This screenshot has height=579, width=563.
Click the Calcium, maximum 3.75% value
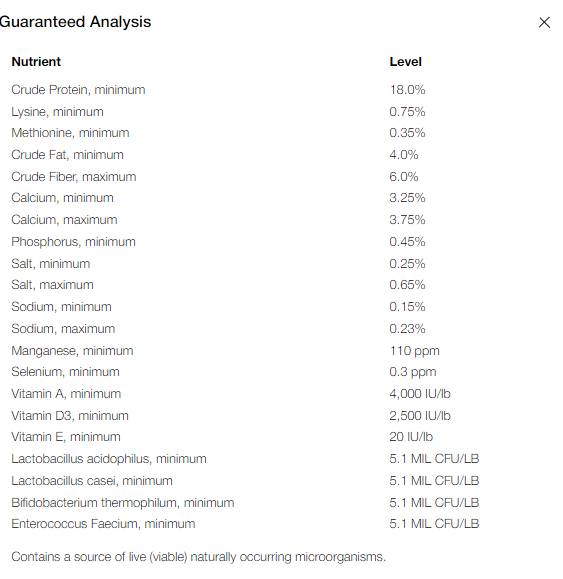click(407, 220)
